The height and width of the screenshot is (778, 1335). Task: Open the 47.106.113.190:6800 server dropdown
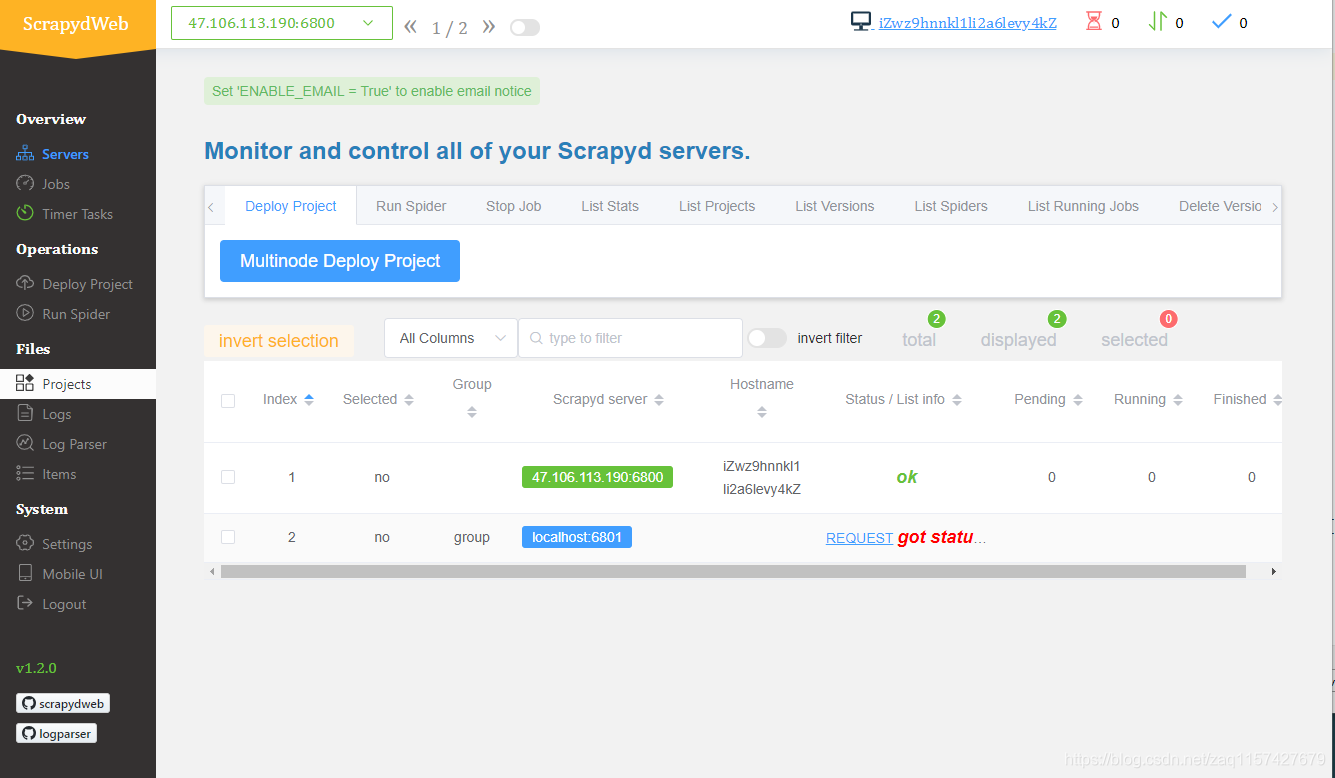pyautogui.click(x=282, y=23)
